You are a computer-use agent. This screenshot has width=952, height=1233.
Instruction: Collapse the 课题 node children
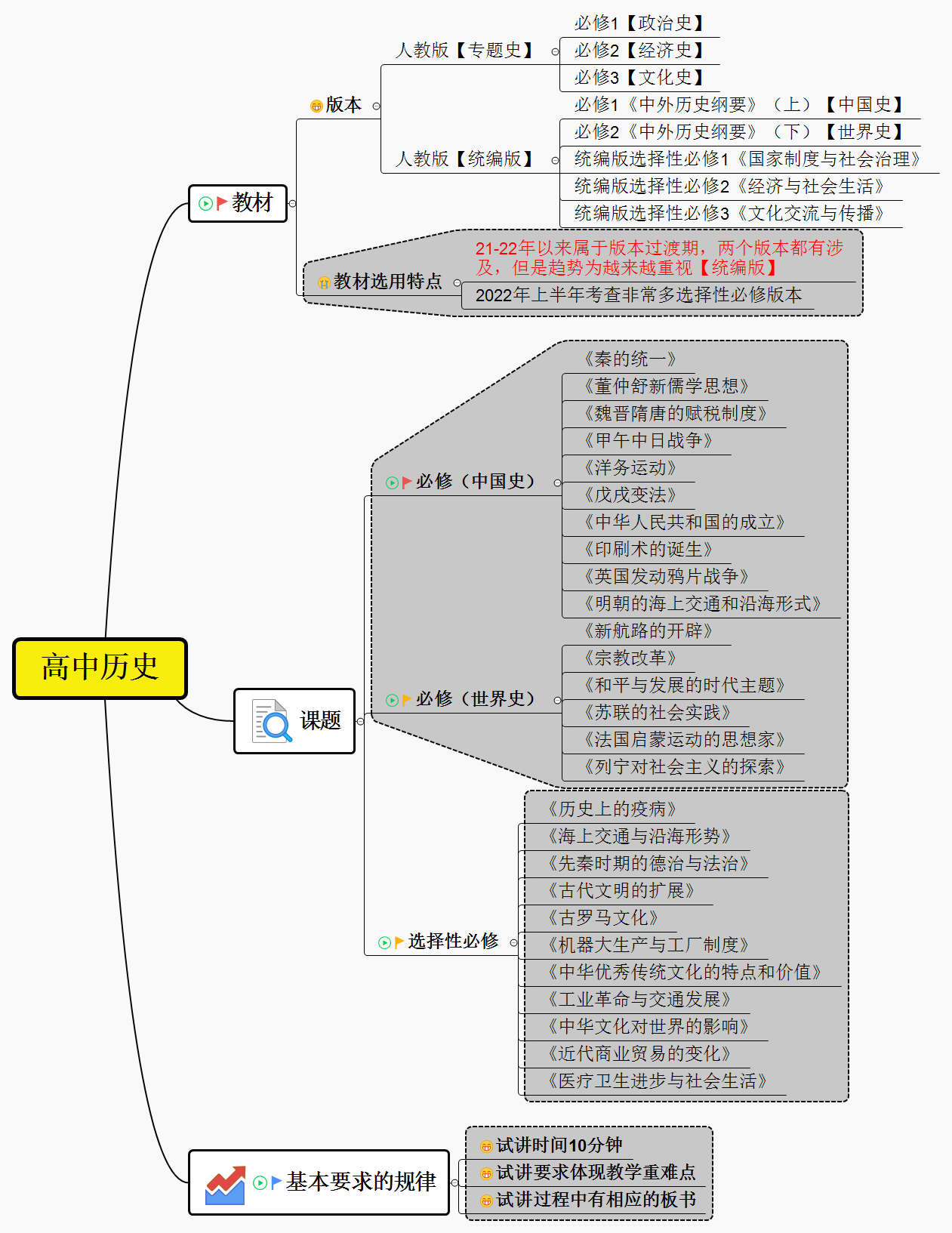click(360, 721)
